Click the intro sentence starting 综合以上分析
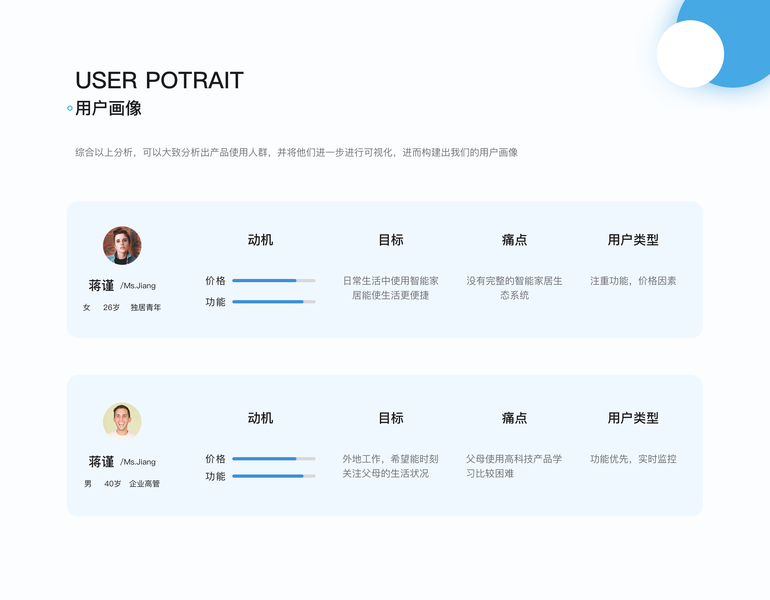This screenshot has height=600, width=770. (x=297, y=152)
